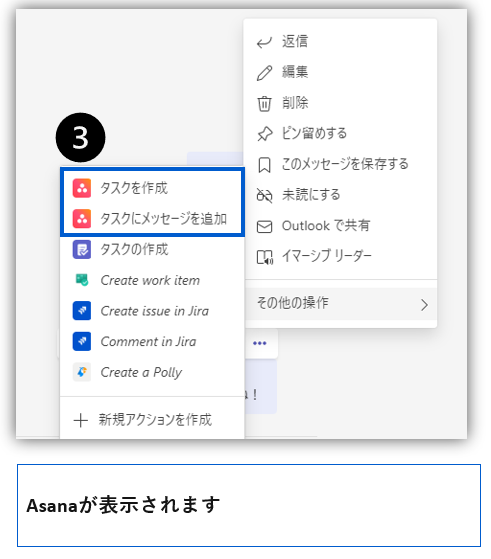Viewport: 491px width, 559px height.
Task: Click the Asana icon next to タスクを作成
Action: tap(82, 188)
